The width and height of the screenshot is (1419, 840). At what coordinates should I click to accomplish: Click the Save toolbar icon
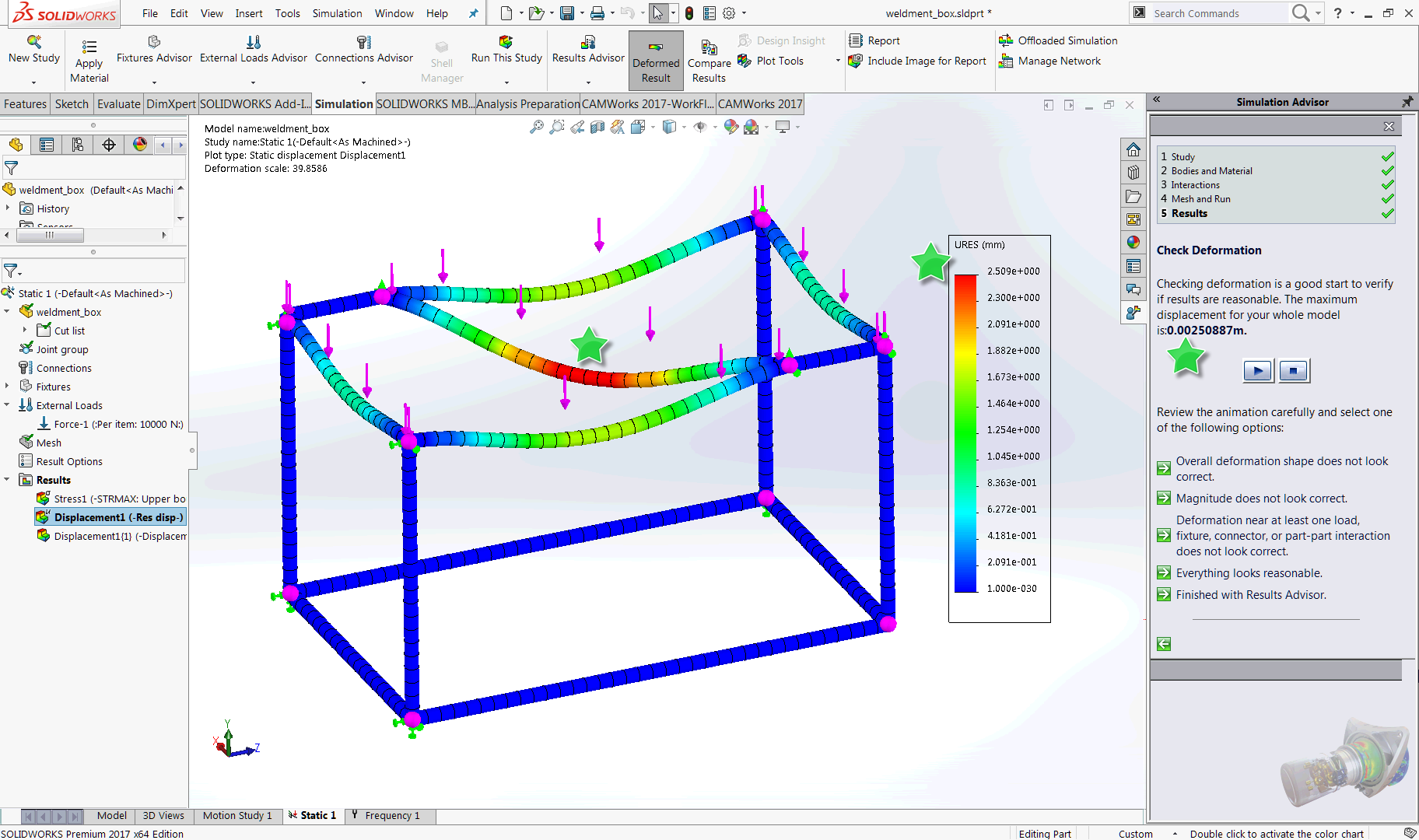567,13
